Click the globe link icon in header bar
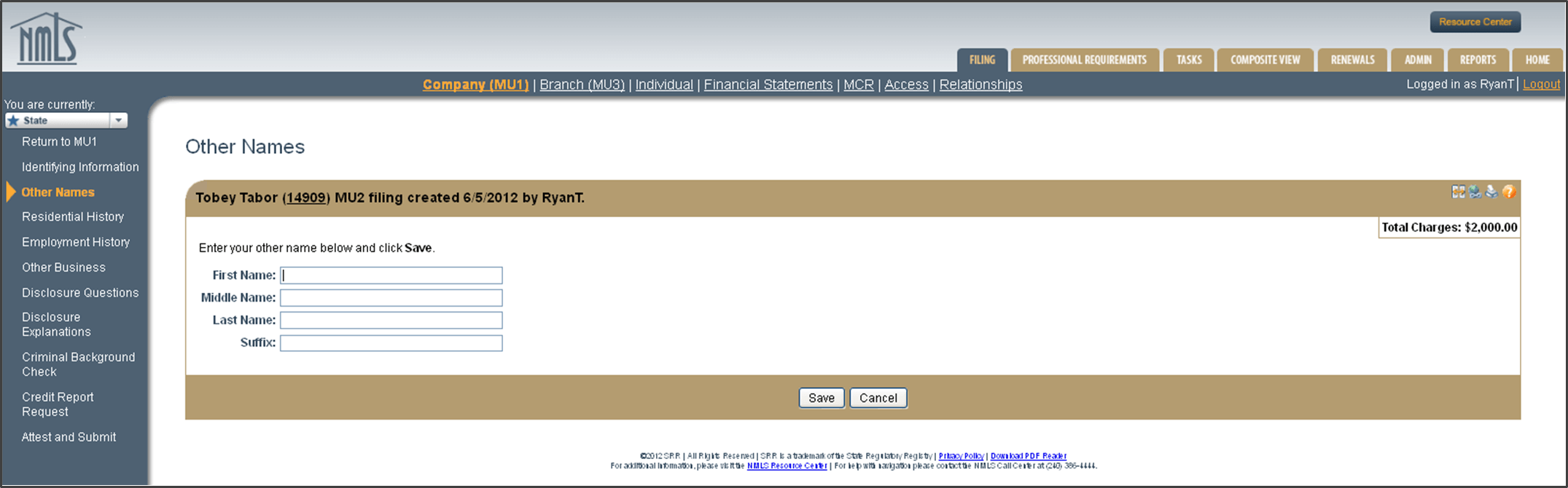 (x=1475, y=192)
